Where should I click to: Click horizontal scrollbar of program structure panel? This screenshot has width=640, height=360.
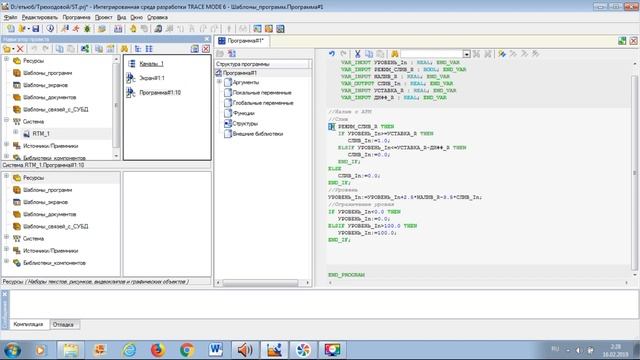pos(260,282)
